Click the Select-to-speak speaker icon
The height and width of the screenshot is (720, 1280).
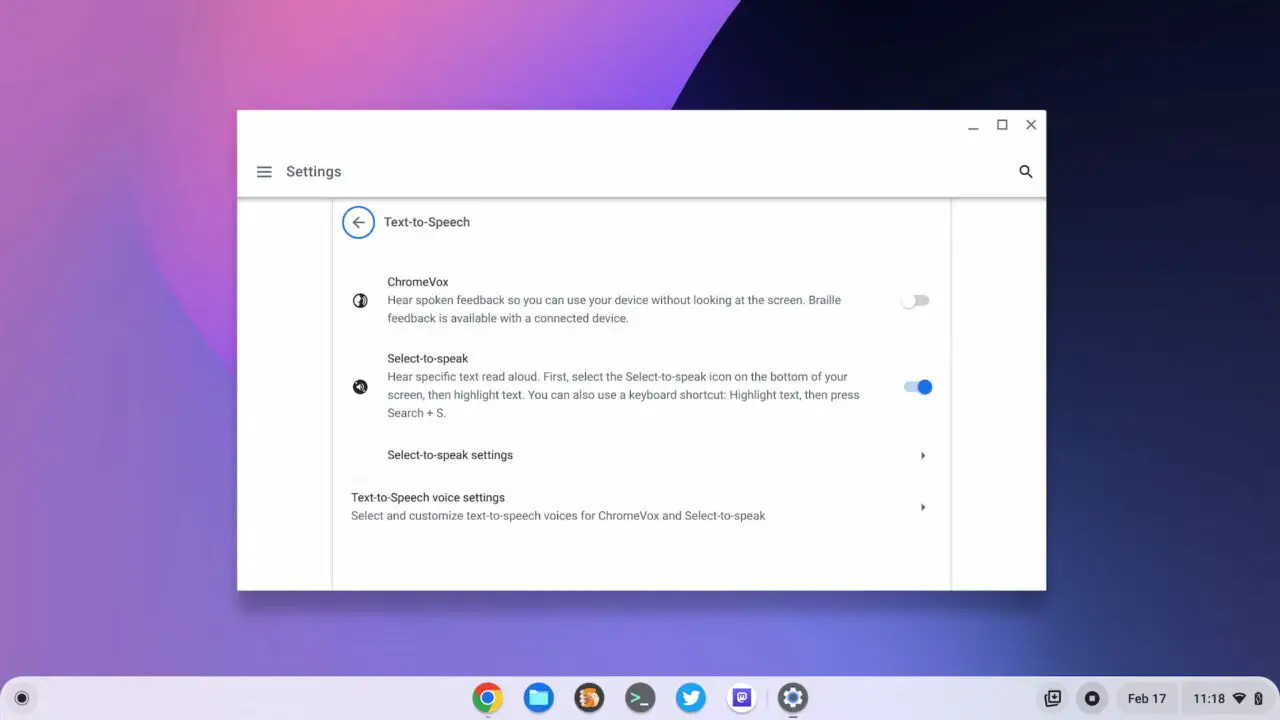tap(360, 386)
